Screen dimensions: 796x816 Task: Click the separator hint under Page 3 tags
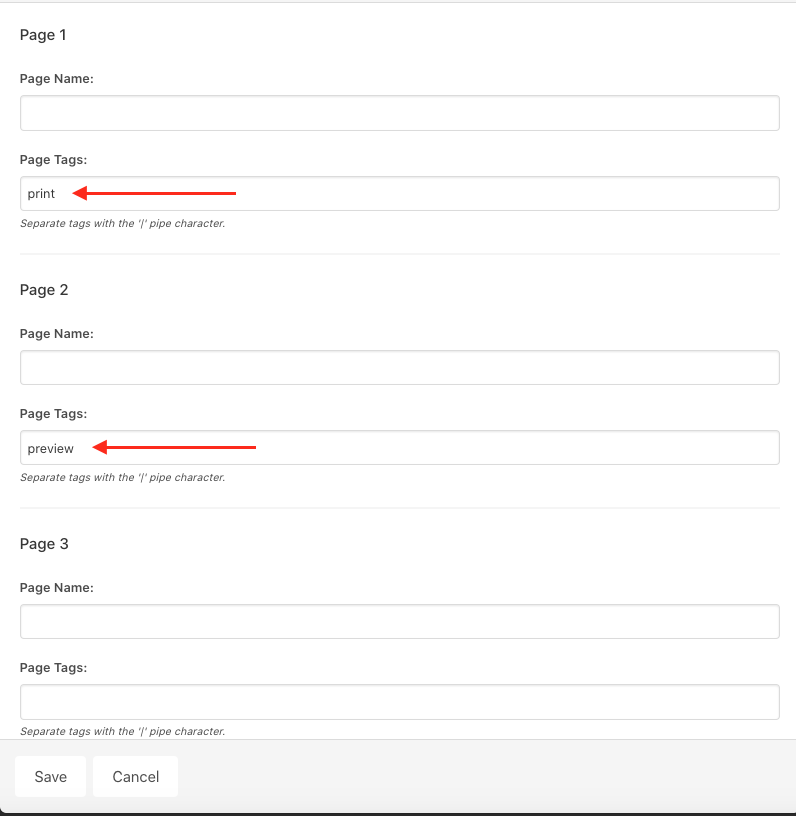123,732
